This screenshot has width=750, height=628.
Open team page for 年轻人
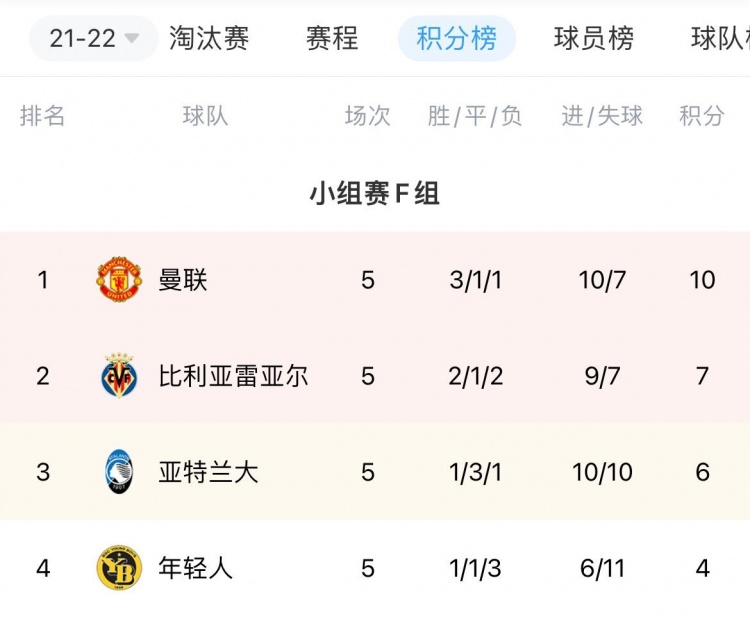pos(195,568)
